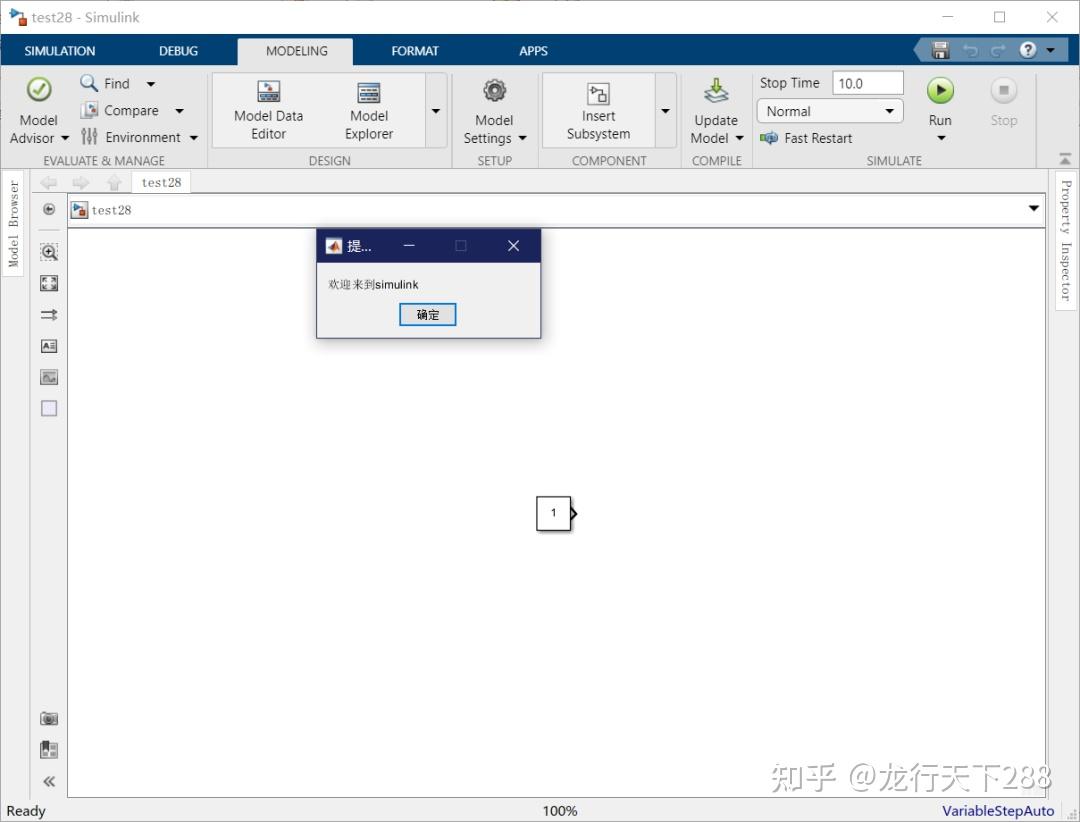Image resolution: width=1080 pixels, height=822 pixels.
Task: Collapse the left palette via double chevron
Action: [x=48, y=781]
